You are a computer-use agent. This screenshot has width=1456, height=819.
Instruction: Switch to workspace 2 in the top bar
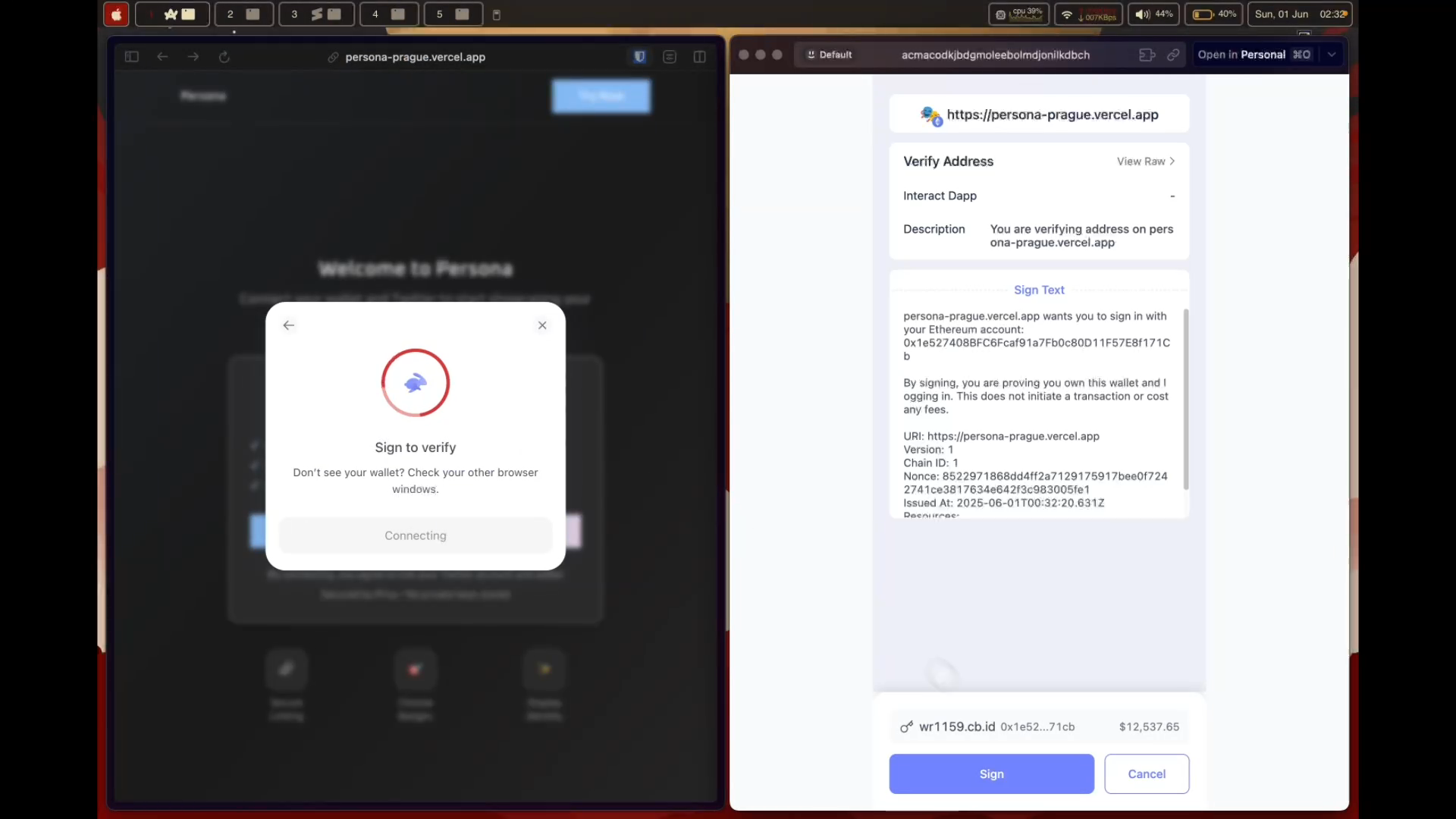[x=244, y=14]
